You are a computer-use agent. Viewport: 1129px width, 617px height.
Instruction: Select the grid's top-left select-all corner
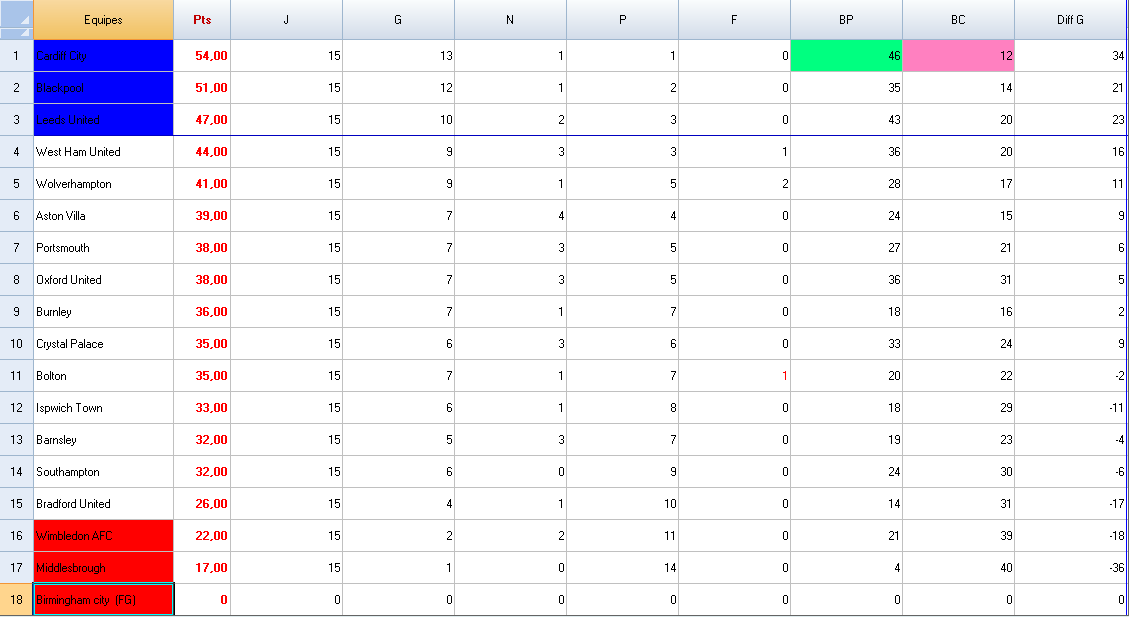coord(17,19)
